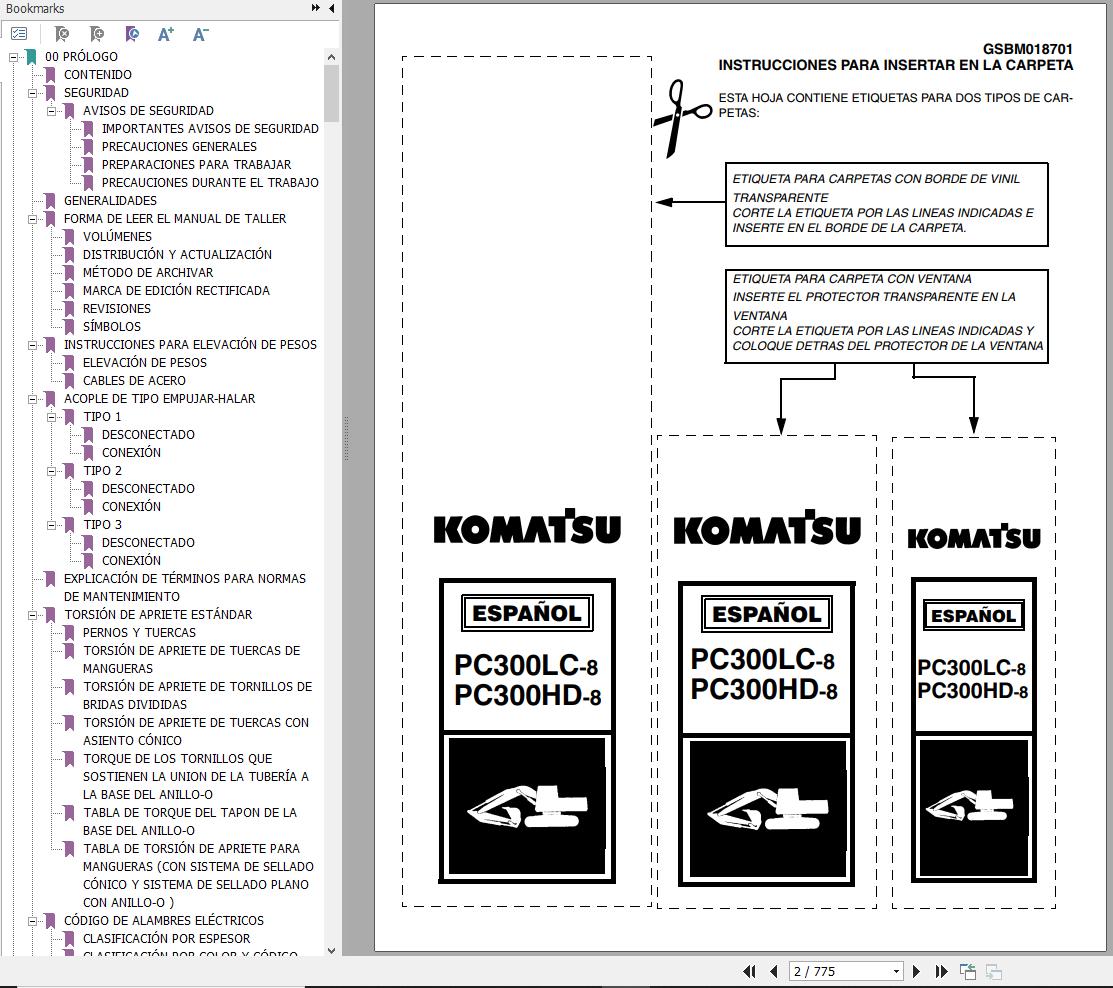Open the GENERALIDADES bookmark

pos(110,201)
